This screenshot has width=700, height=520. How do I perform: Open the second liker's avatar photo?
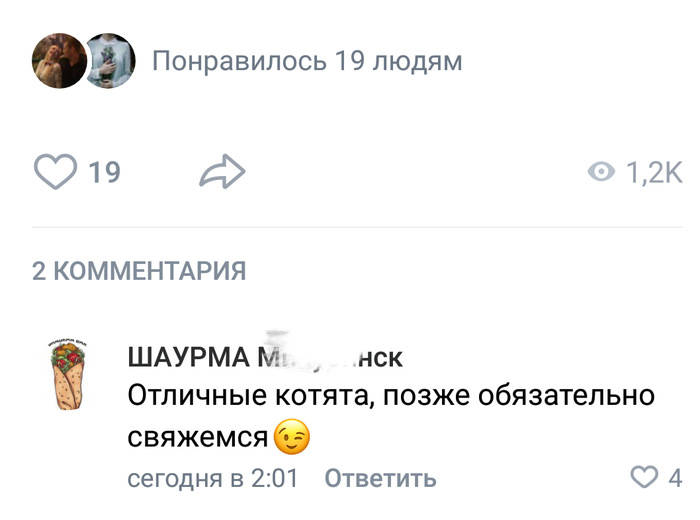point(109,62)
